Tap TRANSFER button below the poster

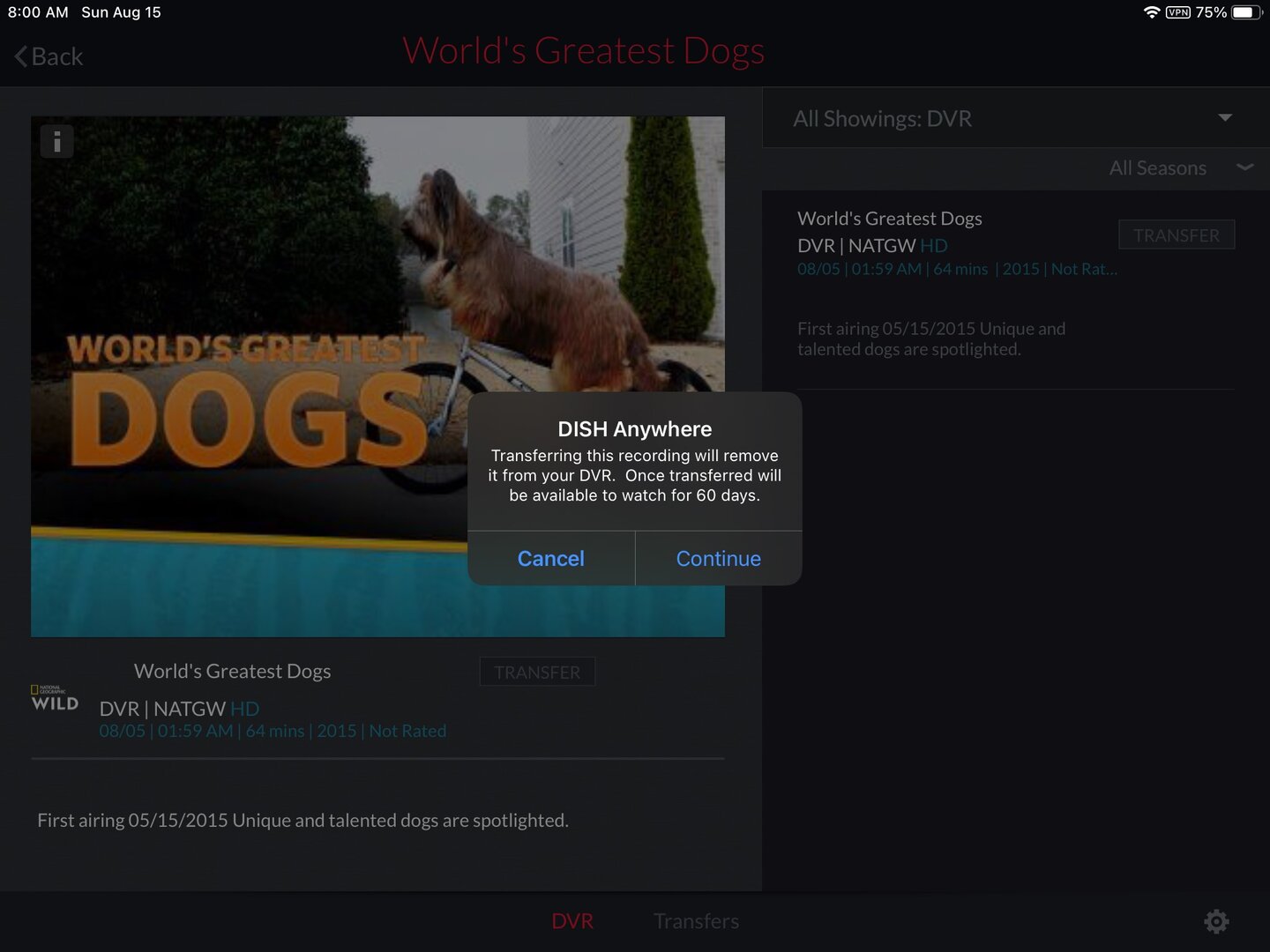tap(537, 673)
